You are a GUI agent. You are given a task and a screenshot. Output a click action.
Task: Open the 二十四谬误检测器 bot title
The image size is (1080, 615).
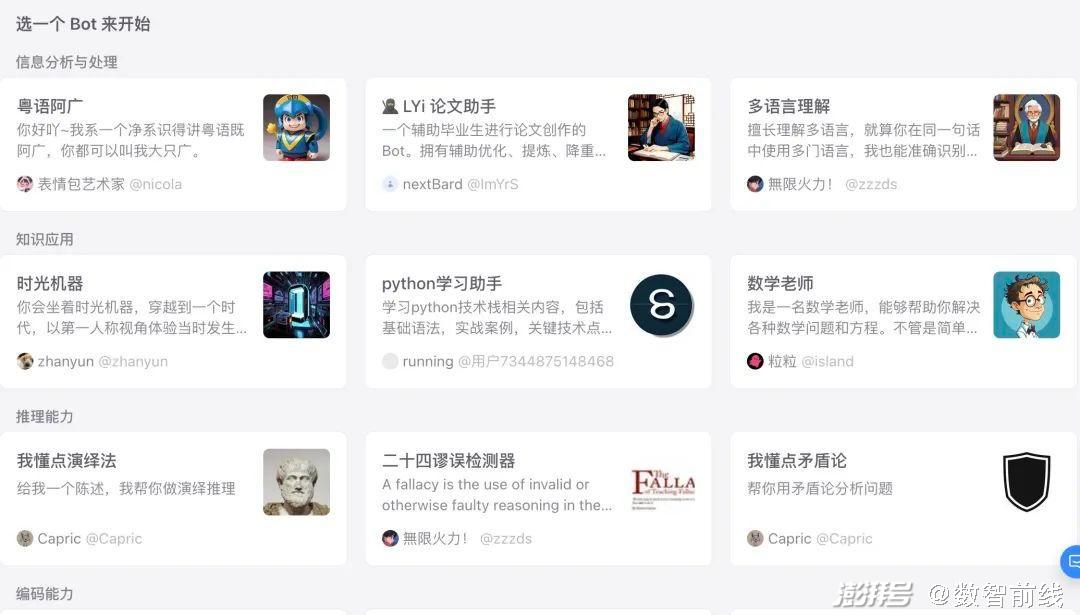[448, 460]
